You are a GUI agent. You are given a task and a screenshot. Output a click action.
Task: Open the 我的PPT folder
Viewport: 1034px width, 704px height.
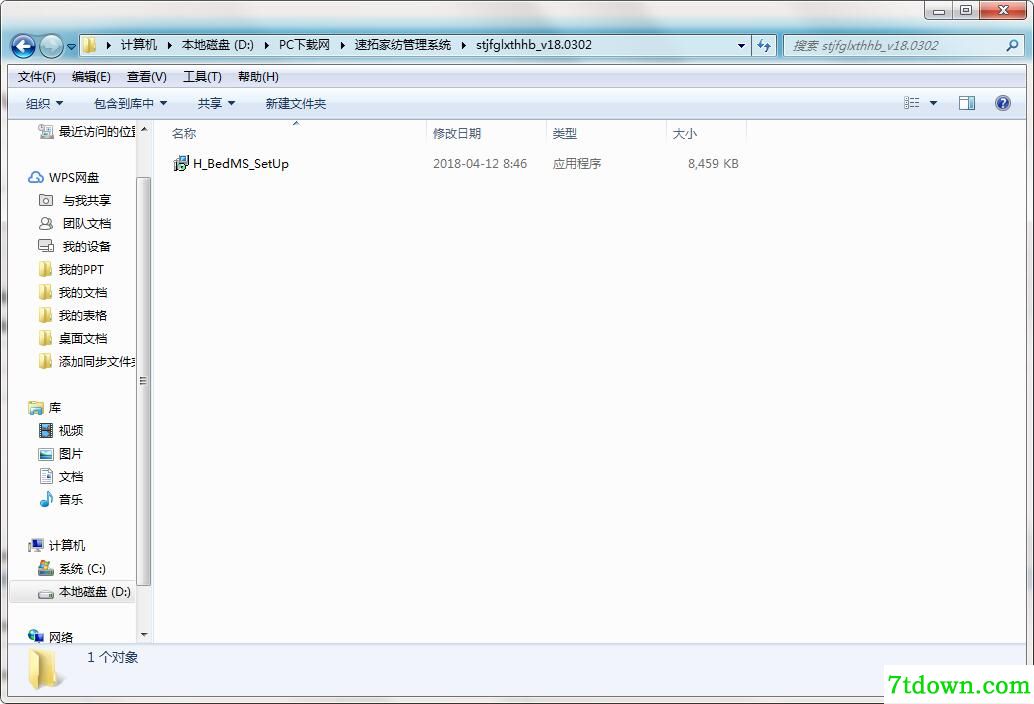coord(71,270)
